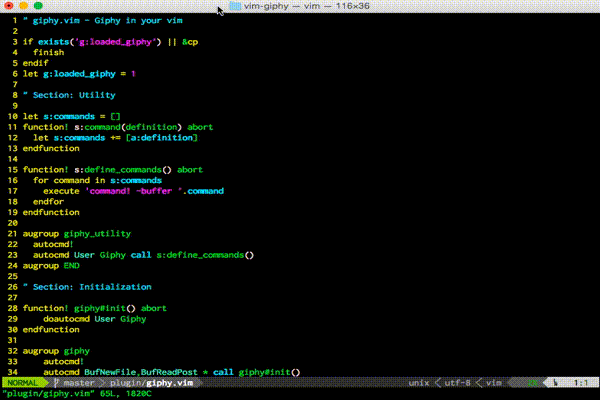Click 'giphy#init()' call on line 34
Image resolution: width=600 pixels, height=400 pixels.
pyautogui.click(x=269, y=372)
